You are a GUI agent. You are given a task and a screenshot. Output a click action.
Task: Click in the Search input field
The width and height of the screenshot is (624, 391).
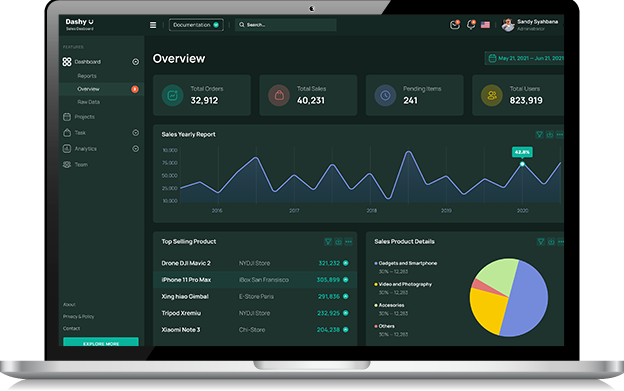pos(286,25)
